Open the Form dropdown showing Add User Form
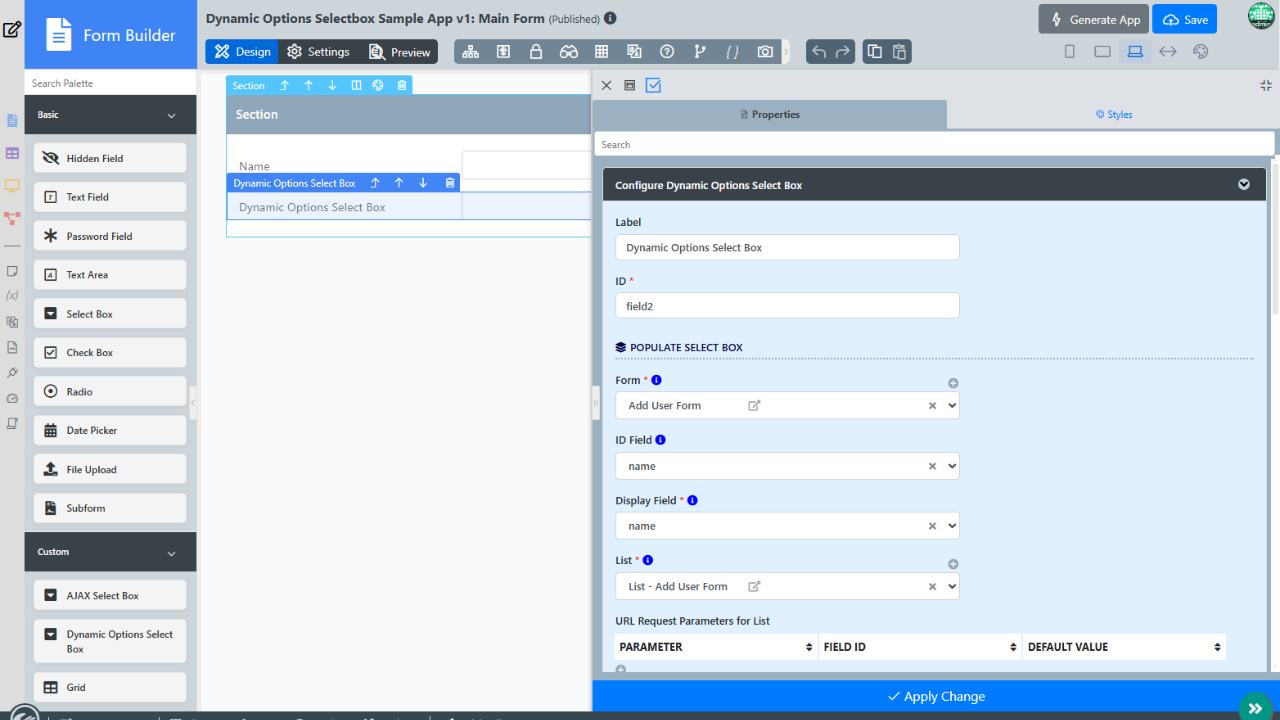This screenshot has height=720, width=1280. click(x=787, y=406)
